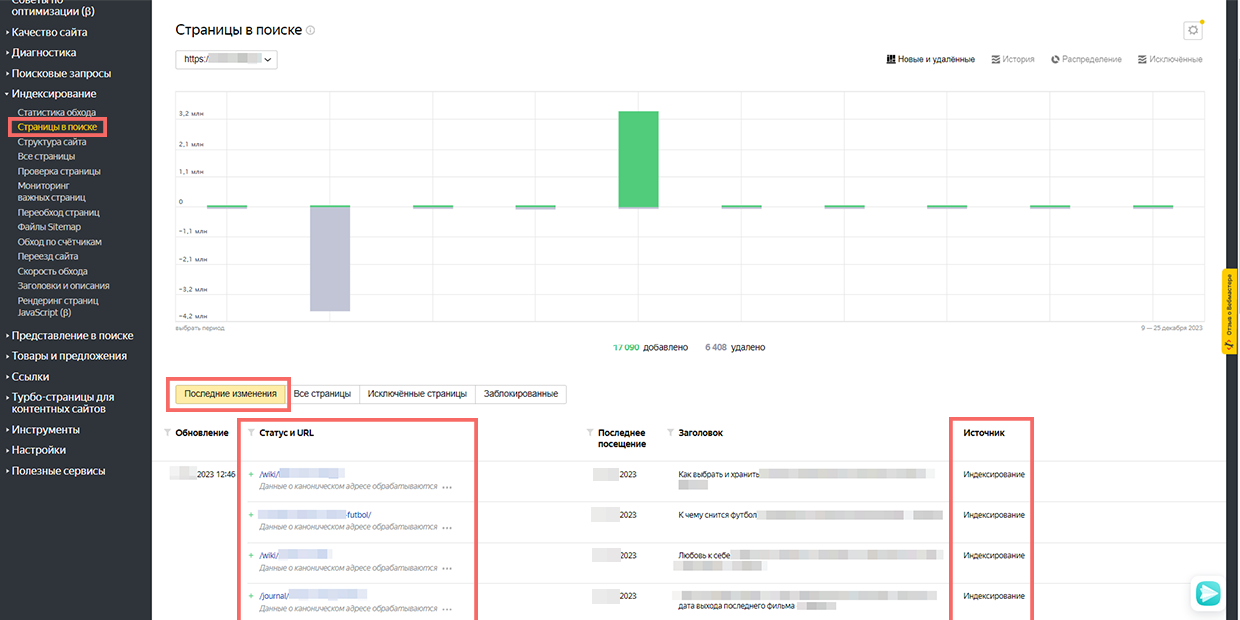The width and height of the screenshot is (1240, 620).
Task: Open the three-dots menu in the «Как выбрать и хранить» row
Action: tap(447, 487)
